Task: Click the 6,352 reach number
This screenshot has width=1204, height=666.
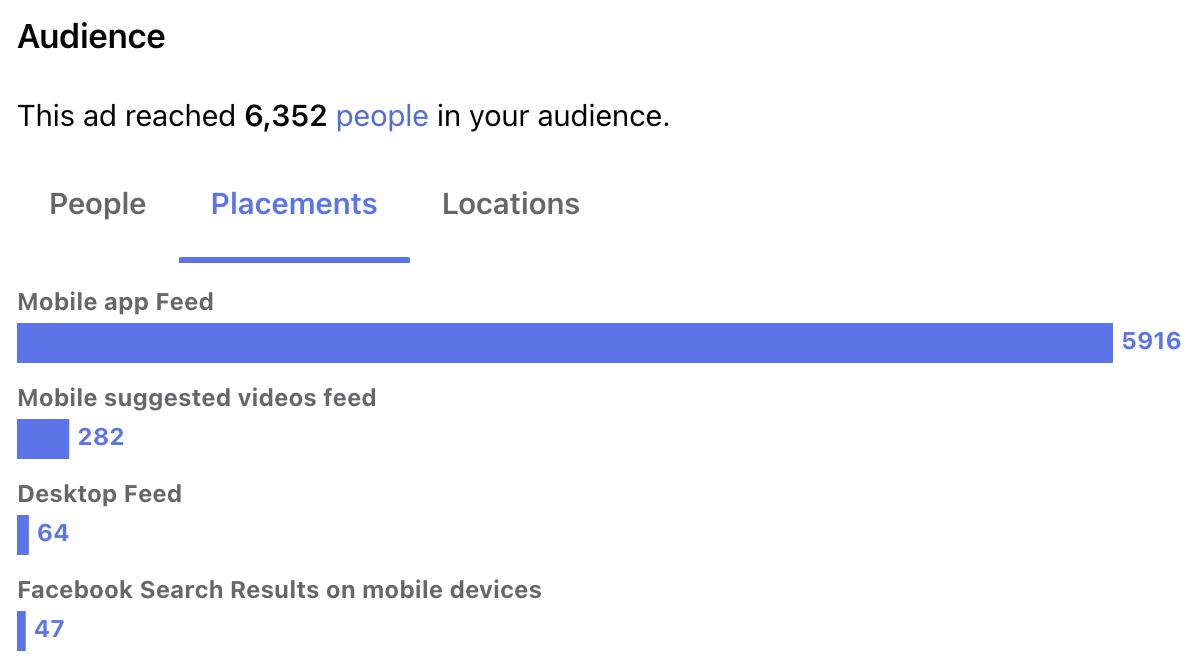Action: 286,117
